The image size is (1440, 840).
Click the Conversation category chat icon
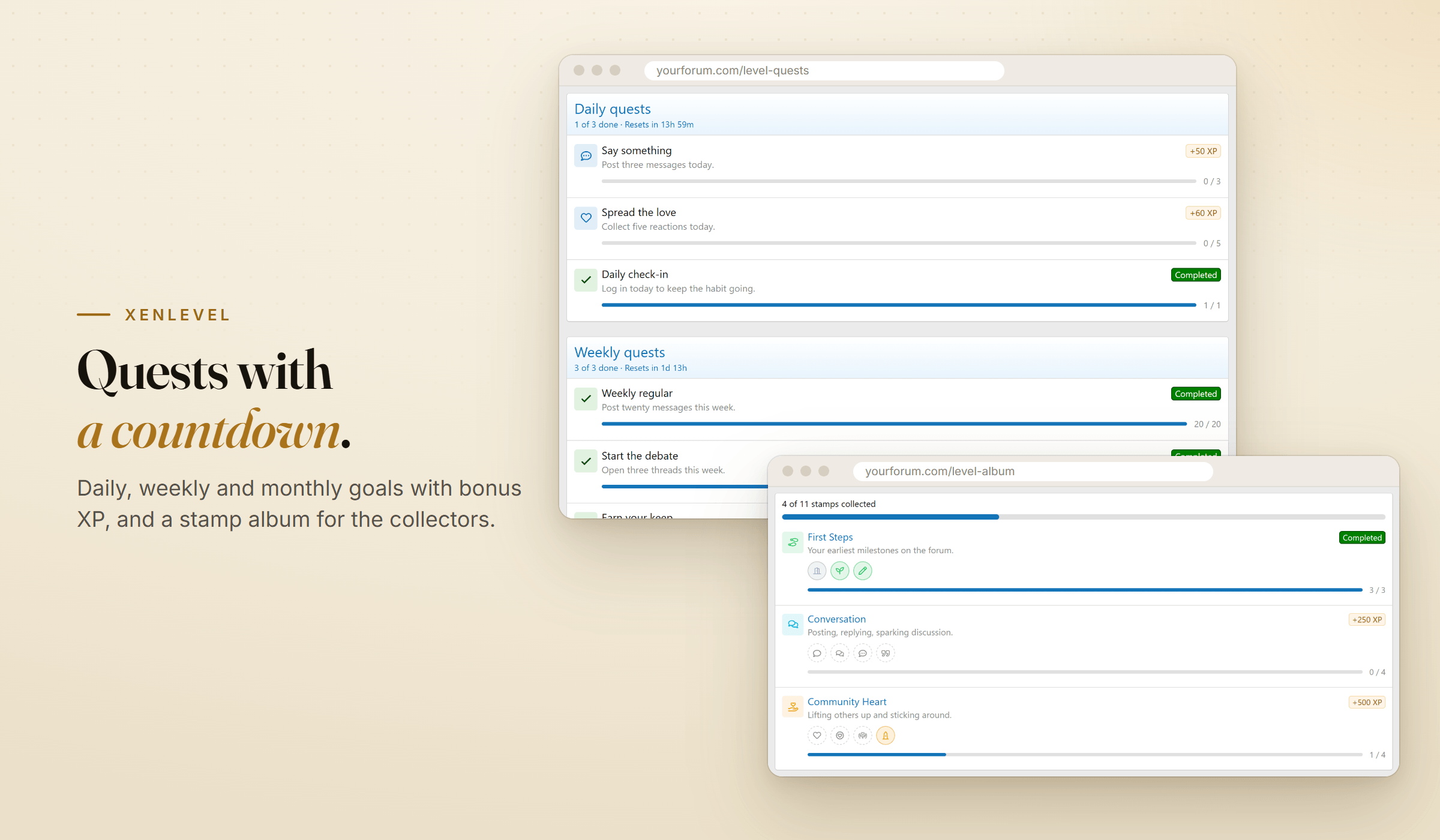pos(793,624)
